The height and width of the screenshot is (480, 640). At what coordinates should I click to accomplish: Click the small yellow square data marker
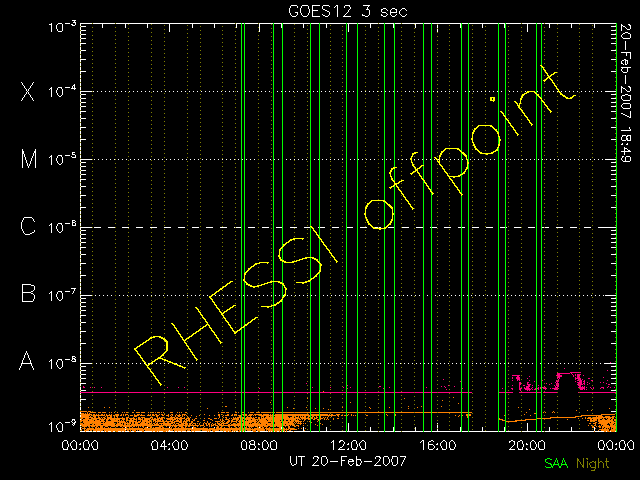pyautogui.click(x=493, y=99)
